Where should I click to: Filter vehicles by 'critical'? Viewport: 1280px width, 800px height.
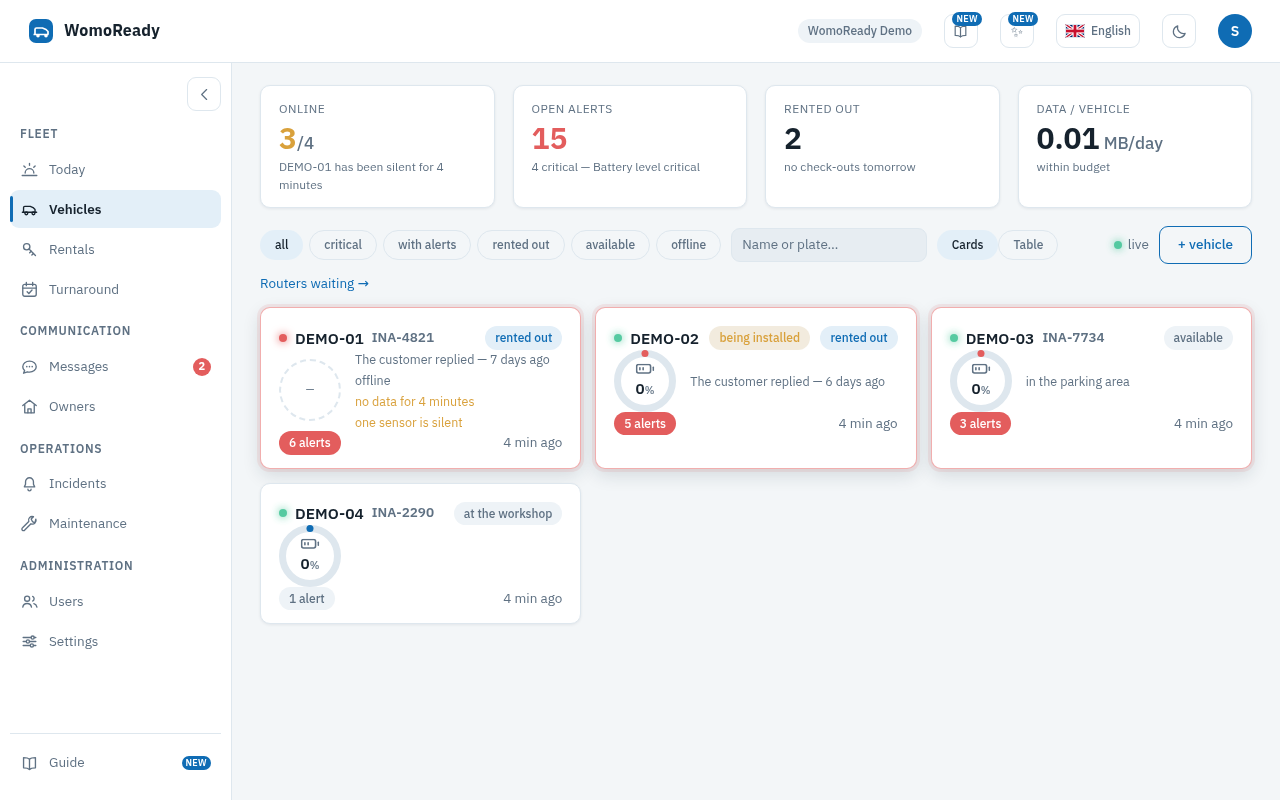coord(343,245)
